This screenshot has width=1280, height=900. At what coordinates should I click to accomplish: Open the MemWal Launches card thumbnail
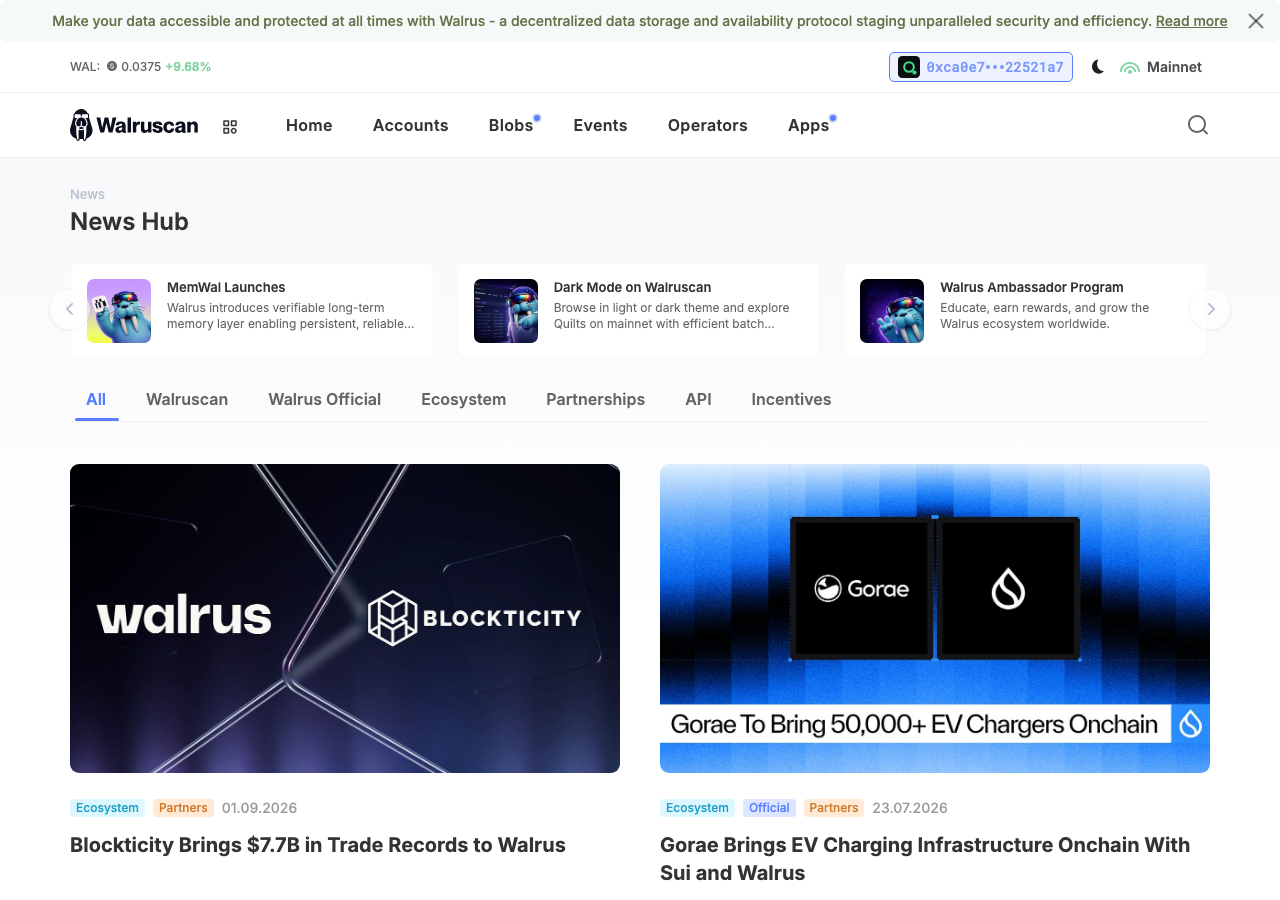119,311
